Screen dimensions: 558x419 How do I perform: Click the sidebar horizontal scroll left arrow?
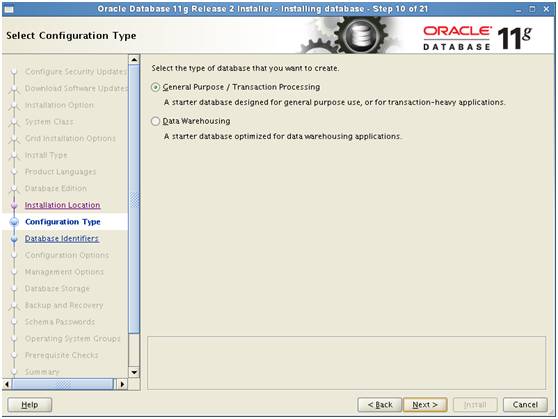(7, 384)
